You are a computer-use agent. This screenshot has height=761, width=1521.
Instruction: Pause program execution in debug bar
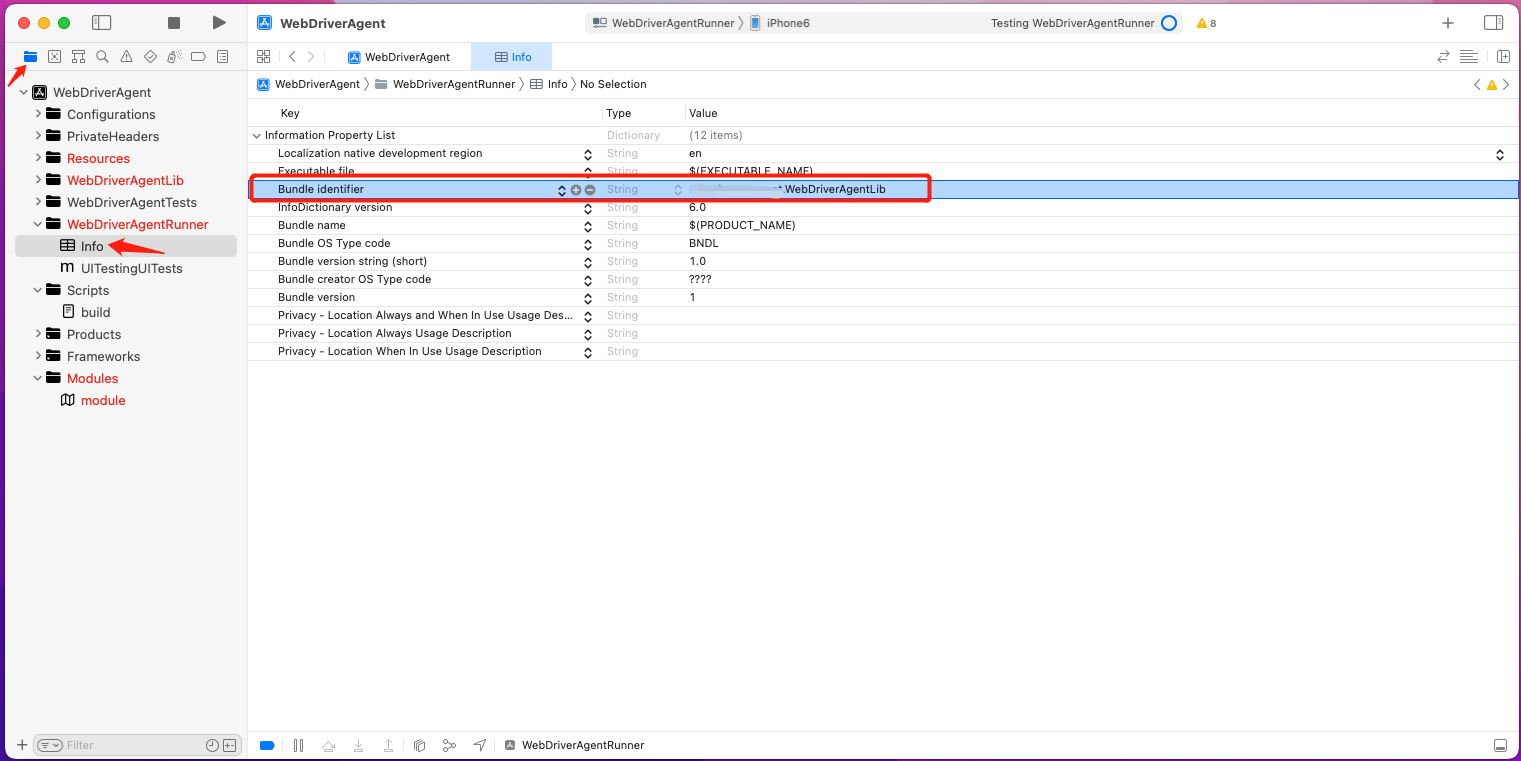pyautogui.click(x=298, y=745)
